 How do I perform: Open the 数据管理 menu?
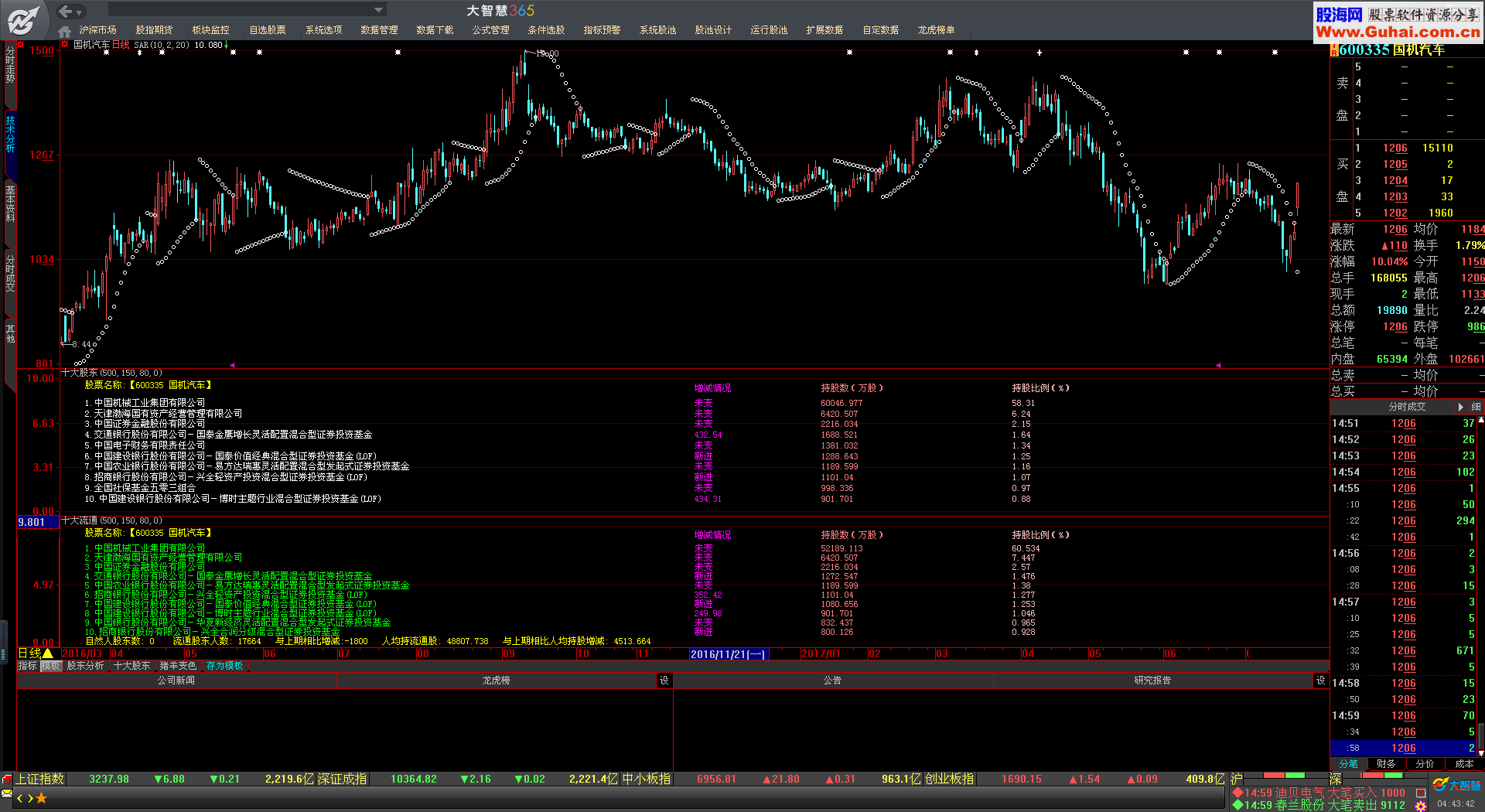379,30
